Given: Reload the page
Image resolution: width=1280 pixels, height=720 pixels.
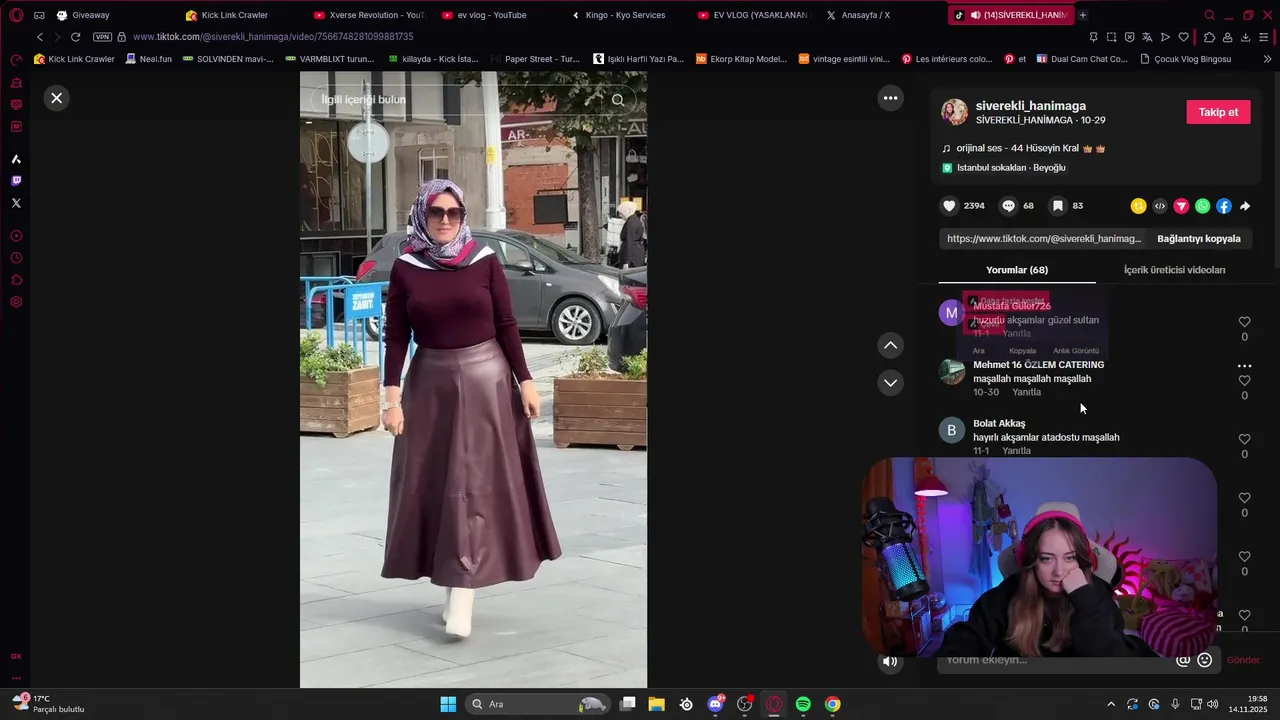Looking at the screenshot, I should click(x=75, y=37).
